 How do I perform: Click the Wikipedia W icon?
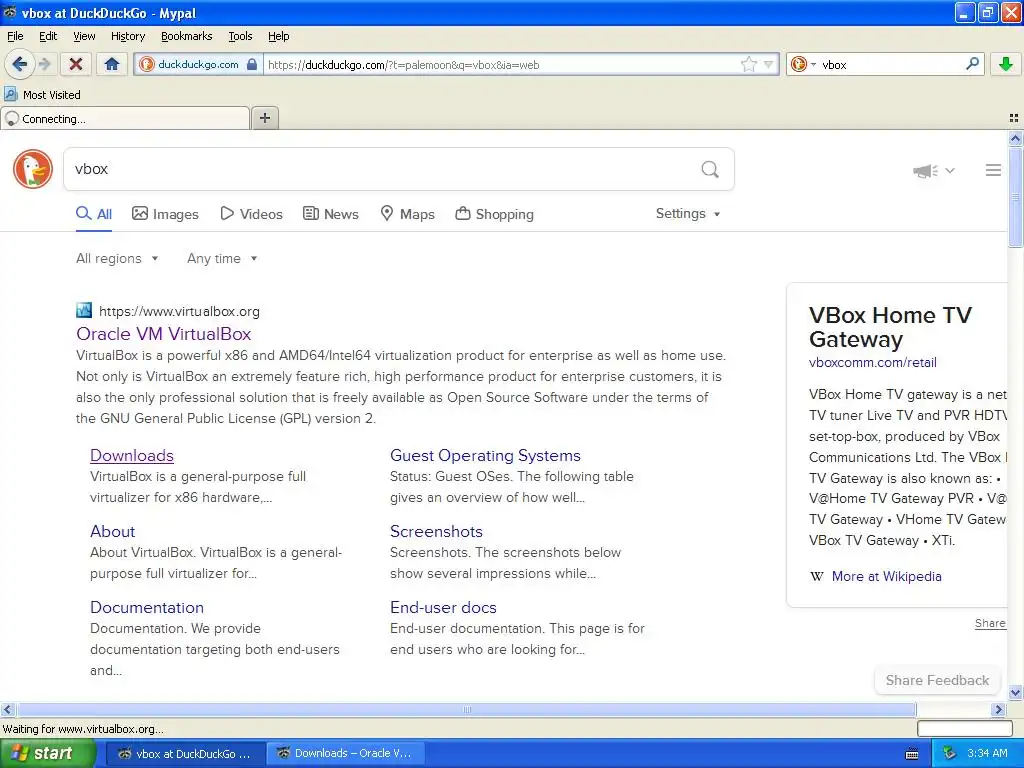click(x=816, y=576)
